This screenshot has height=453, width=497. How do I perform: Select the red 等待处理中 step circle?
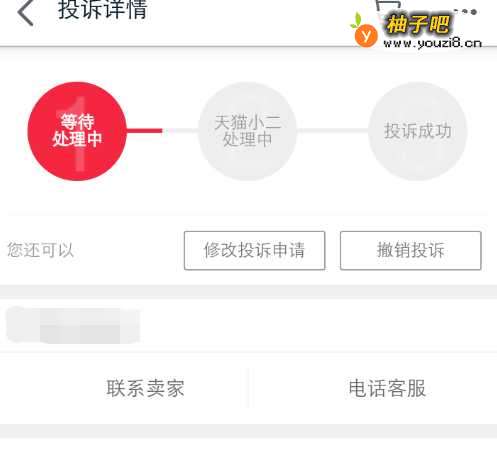coord(77,131)
